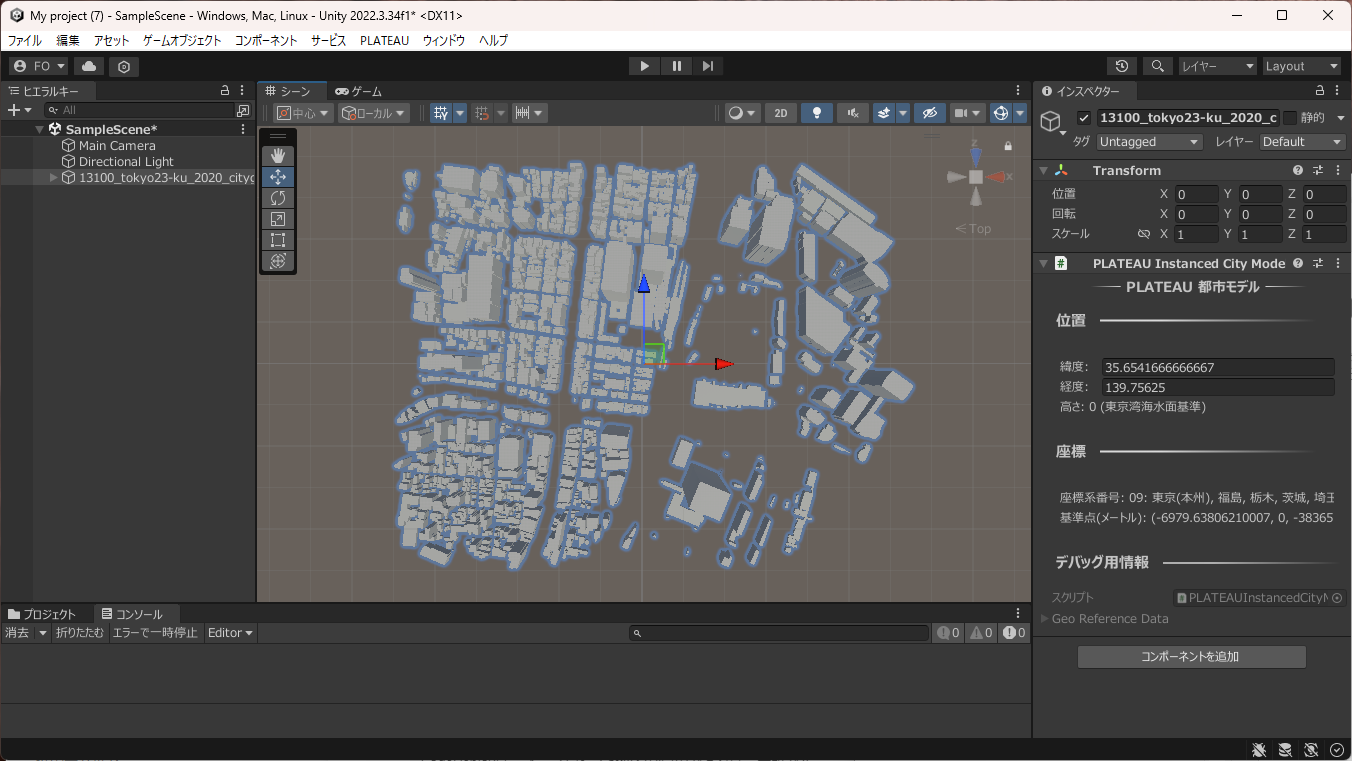The image size is (1352, 761).
Task: Toggle hidden objects visibility eye icon
Action: 929,113
